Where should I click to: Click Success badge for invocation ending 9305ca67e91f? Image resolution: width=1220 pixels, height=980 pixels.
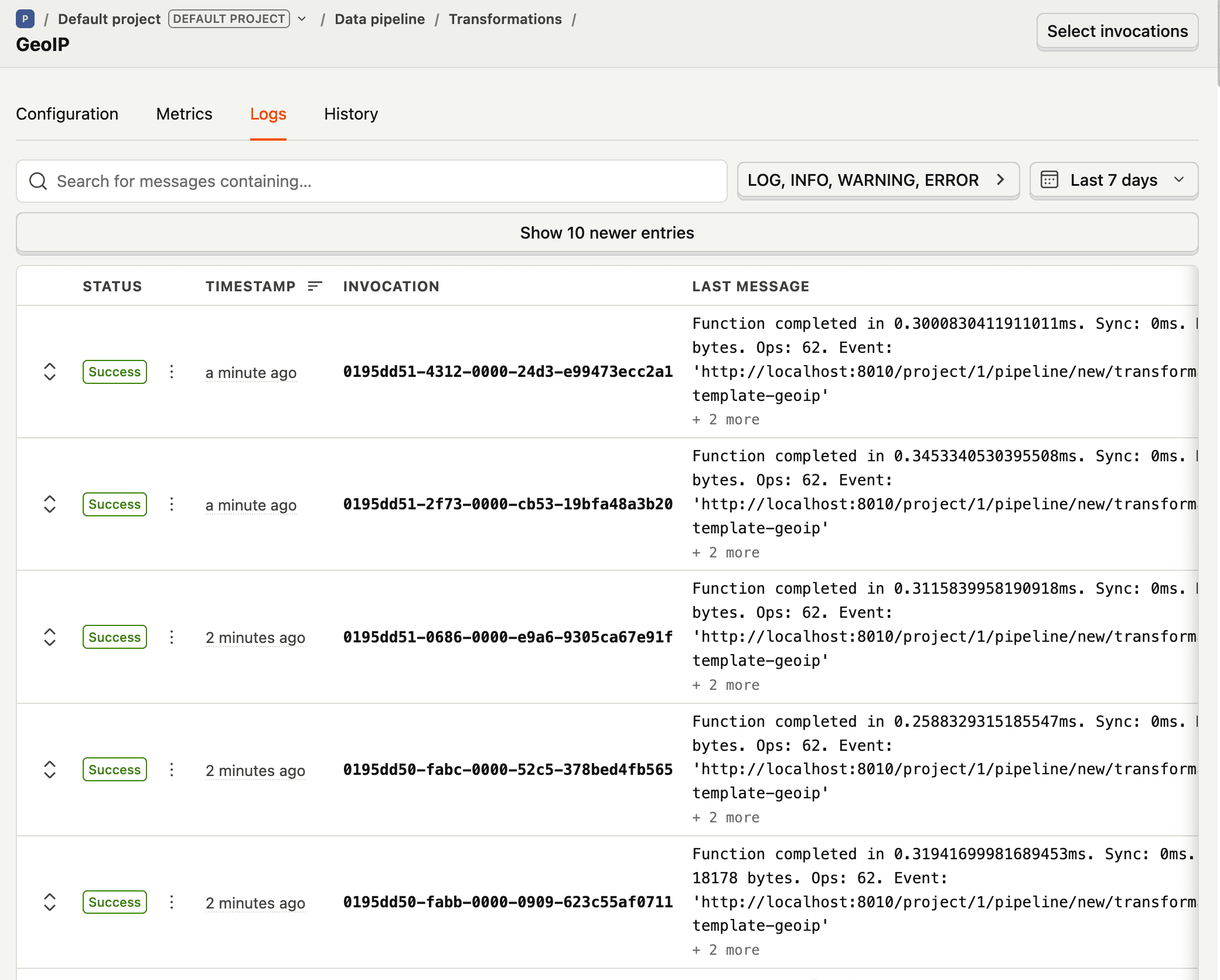pyautogui.click(x=115, y=637)
